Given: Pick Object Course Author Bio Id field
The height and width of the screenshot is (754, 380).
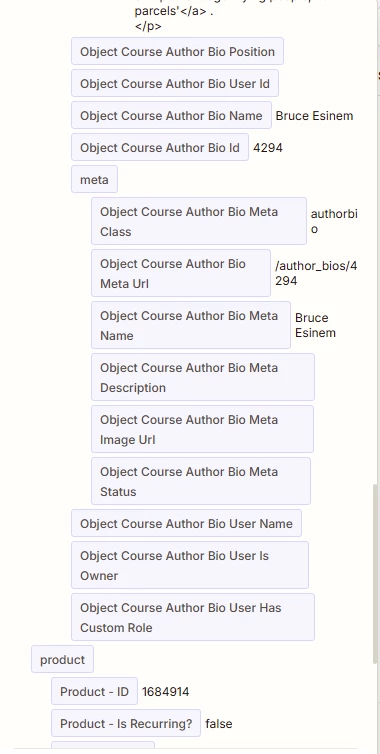Looking at the screenshot, I should click(x=160, y=147).
